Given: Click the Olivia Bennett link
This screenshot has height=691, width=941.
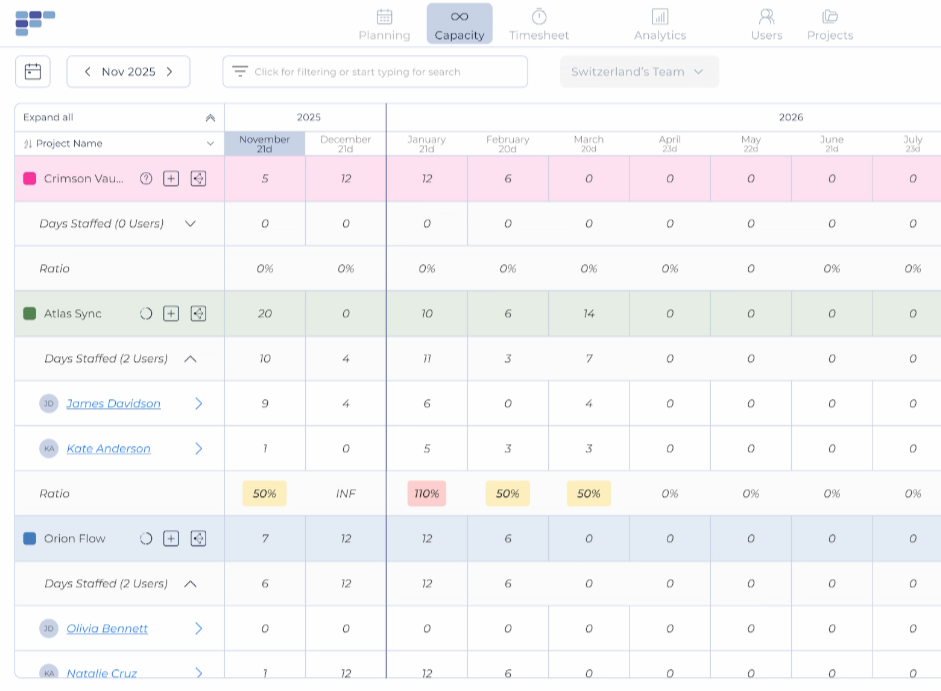Looking at the screenshot, I should (x=107, y=629).
